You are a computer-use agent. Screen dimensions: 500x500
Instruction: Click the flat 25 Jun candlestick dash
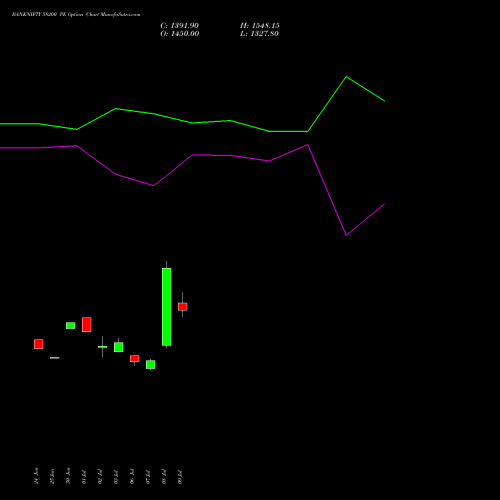pyautogui.click(x=55, y=358)
